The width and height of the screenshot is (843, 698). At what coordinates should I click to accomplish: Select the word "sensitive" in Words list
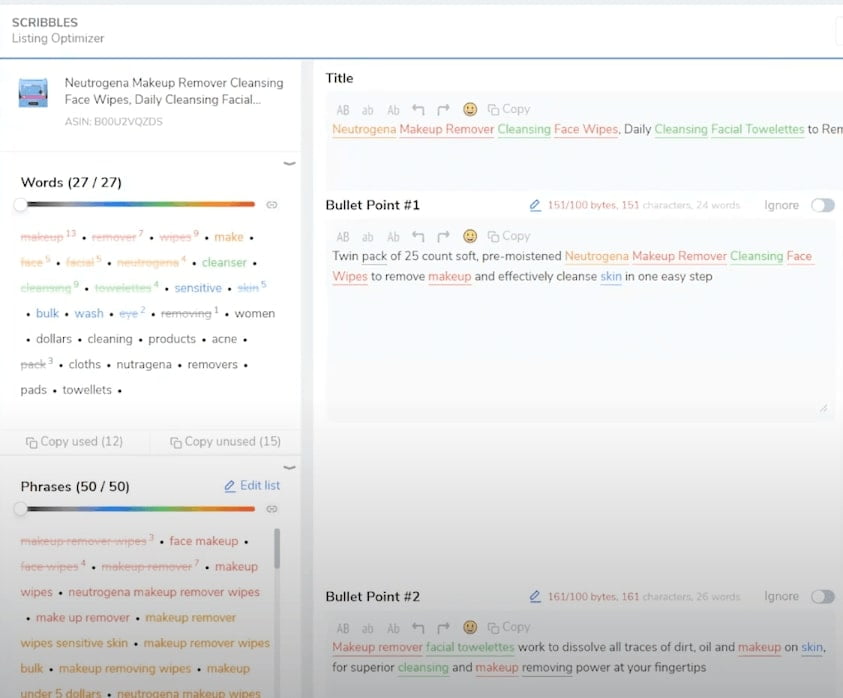pos(198,288)
